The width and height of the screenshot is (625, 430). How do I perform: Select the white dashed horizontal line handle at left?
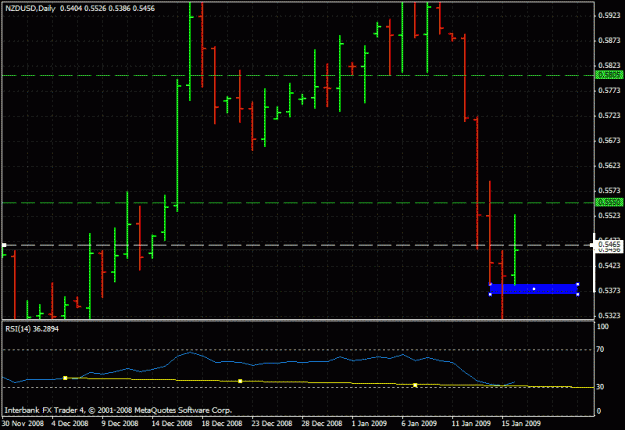(4, 245)
